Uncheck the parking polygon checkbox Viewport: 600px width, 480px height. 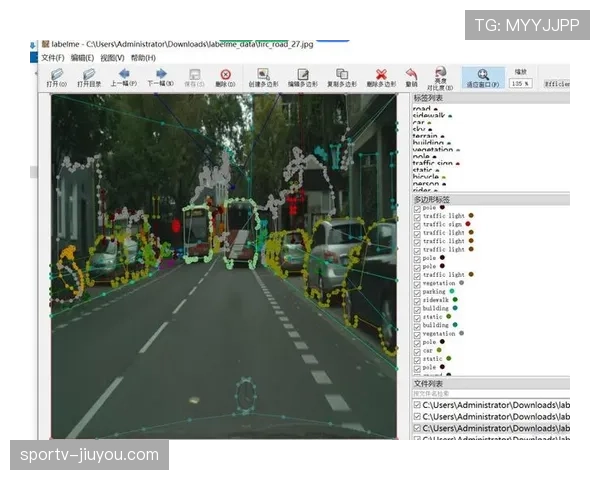click(417, 292)
